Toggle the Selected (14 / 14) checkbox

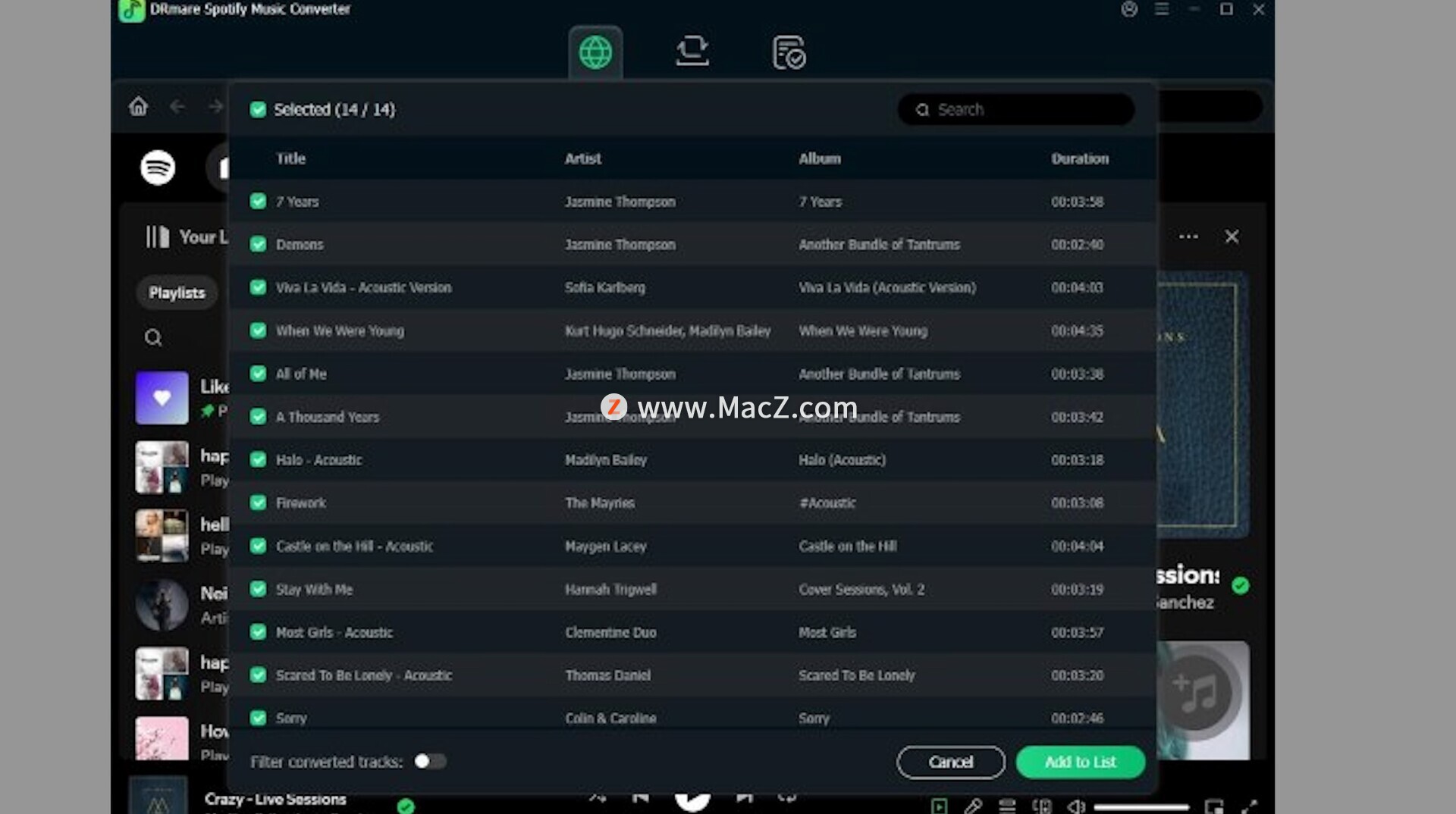[258, 109]
